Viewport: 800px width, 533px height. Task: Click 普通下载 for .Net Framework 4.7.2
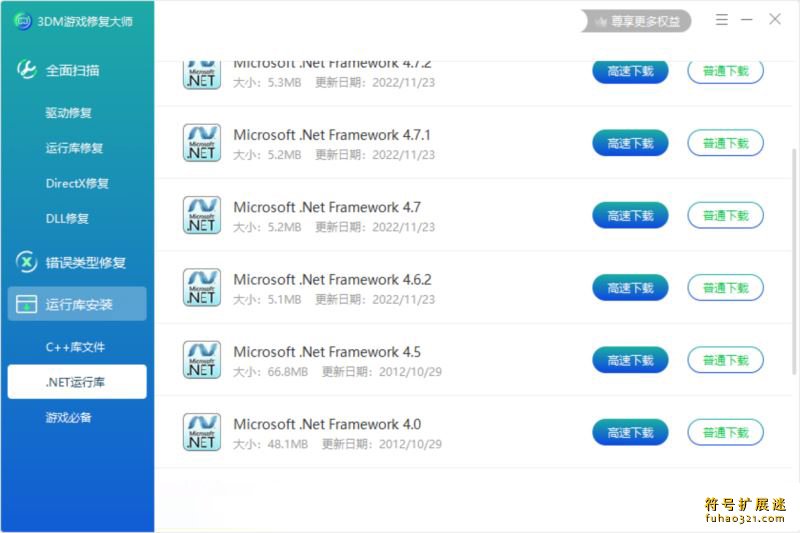click(x=726, y=72)
